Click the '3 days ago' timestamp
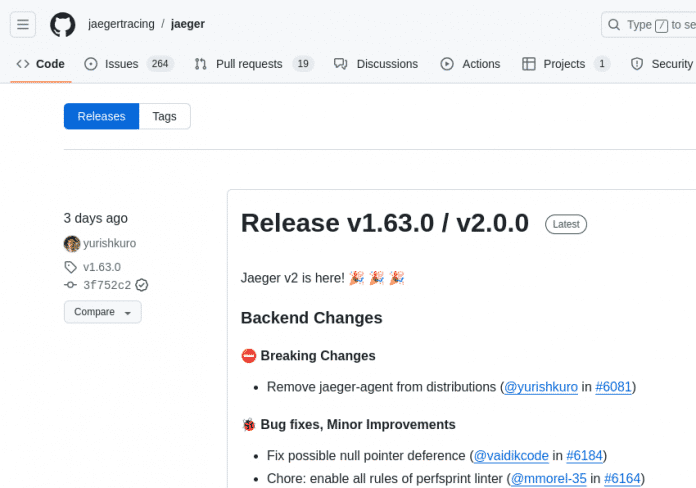This screenshot has width=696, height=488. pyautogui.click(x=95, y=218)
